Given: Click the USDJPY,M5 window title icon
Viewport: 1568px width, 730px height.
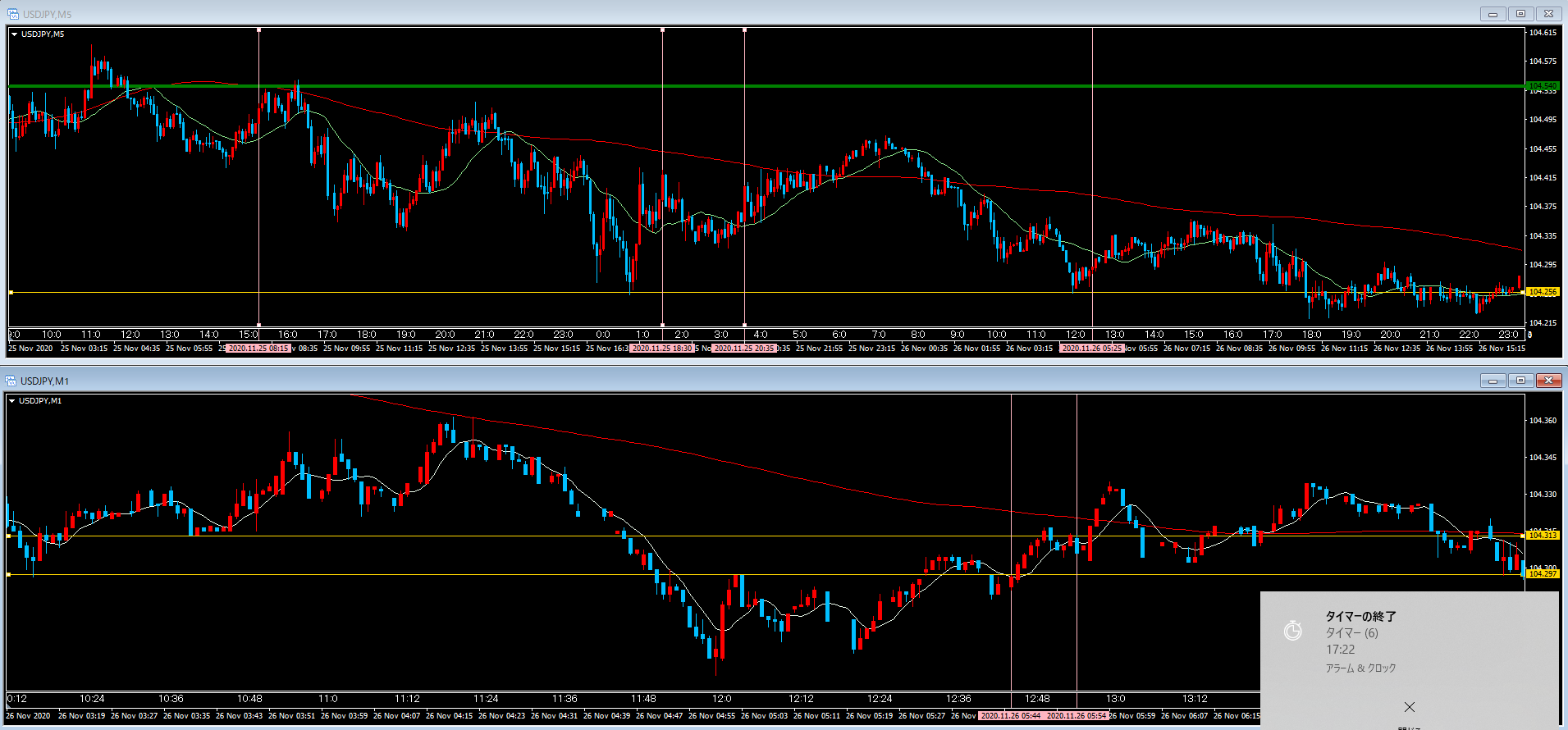Looking at the screenshot, I should (x=12, y=14).
